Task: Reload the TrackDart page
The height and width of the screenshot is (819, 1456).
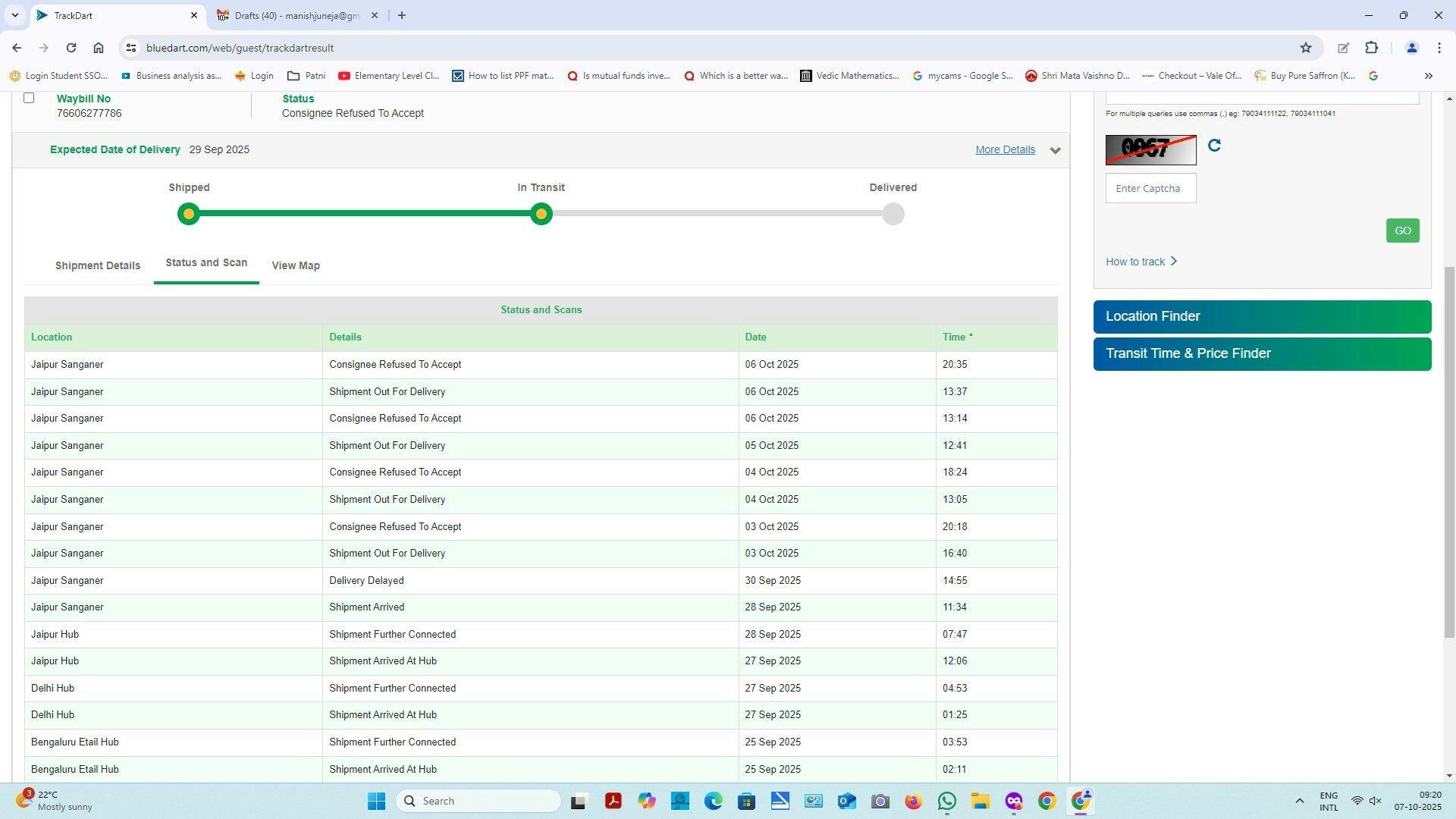Action: (x=71, y=48)
